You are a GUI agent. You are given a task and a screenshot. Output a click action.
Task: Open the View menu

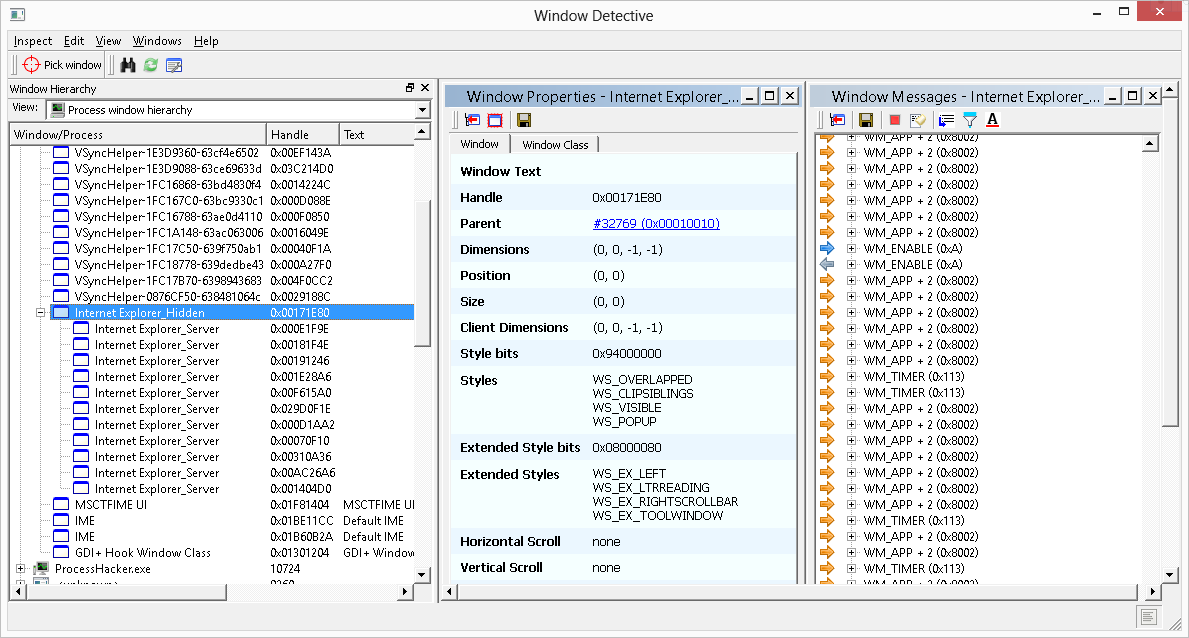click(108, 41)
